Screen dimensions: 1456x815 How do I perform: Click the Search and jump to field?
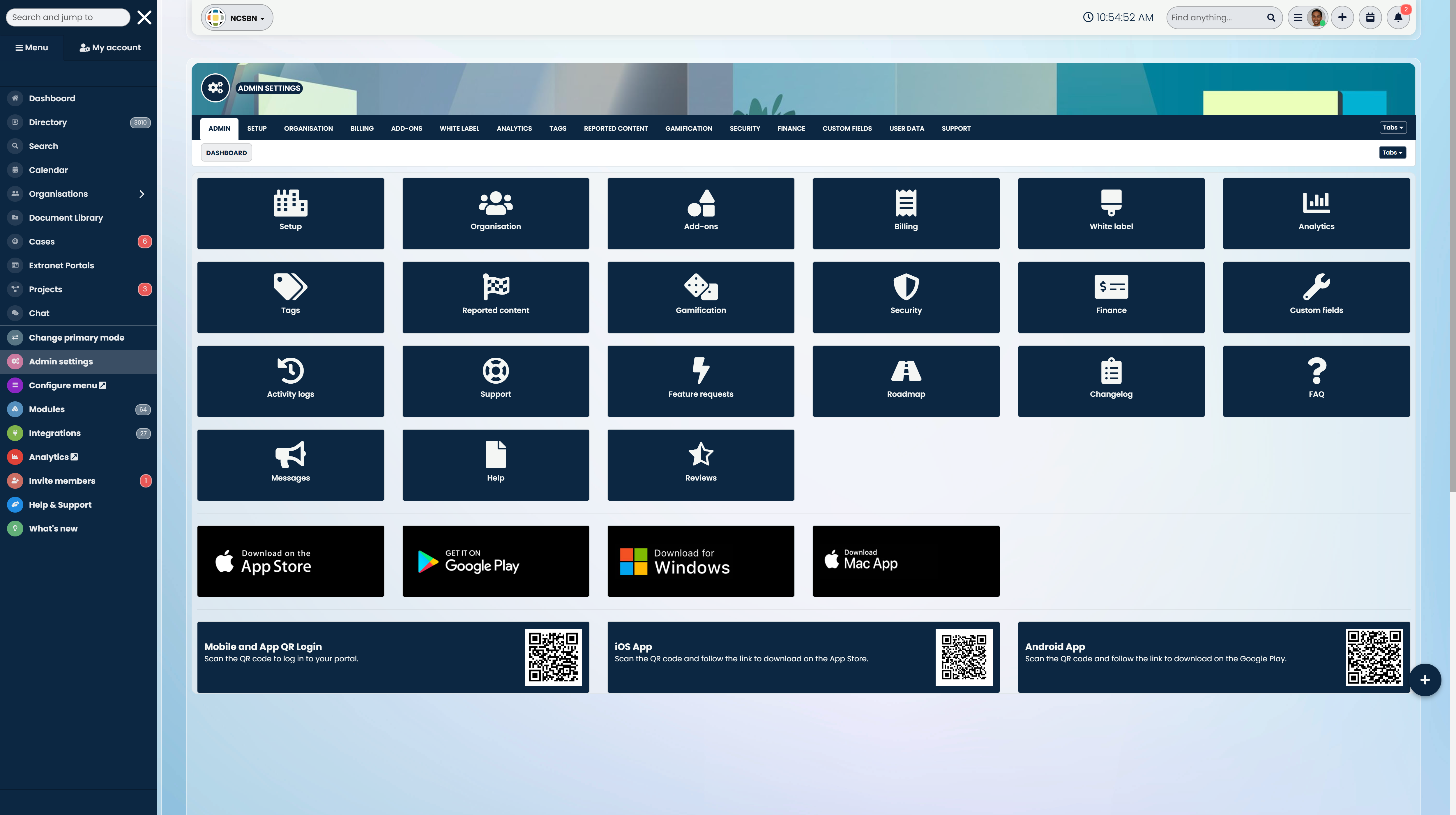68,17
